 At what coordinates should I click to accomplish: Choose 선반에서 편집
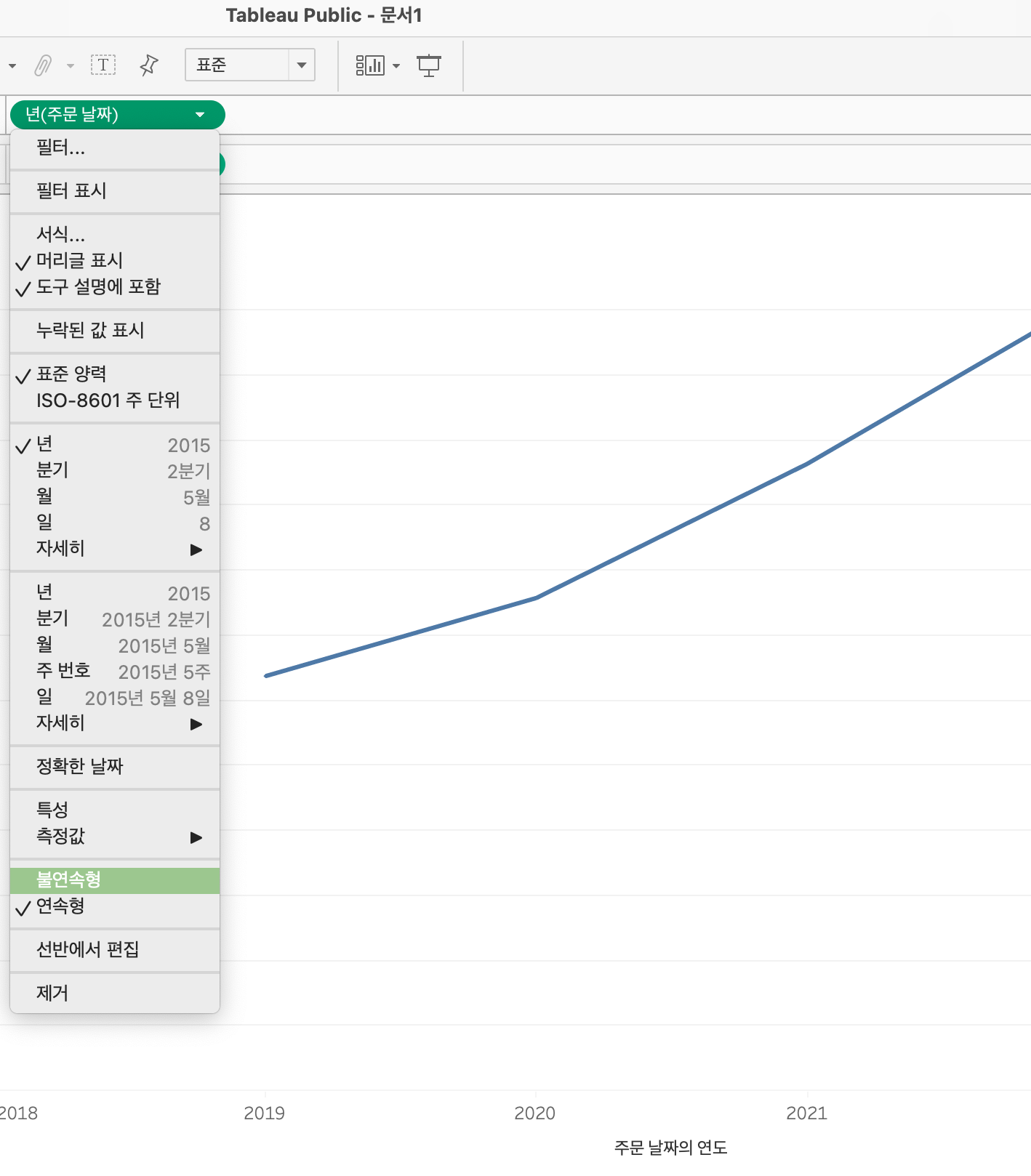coord(115,949)
